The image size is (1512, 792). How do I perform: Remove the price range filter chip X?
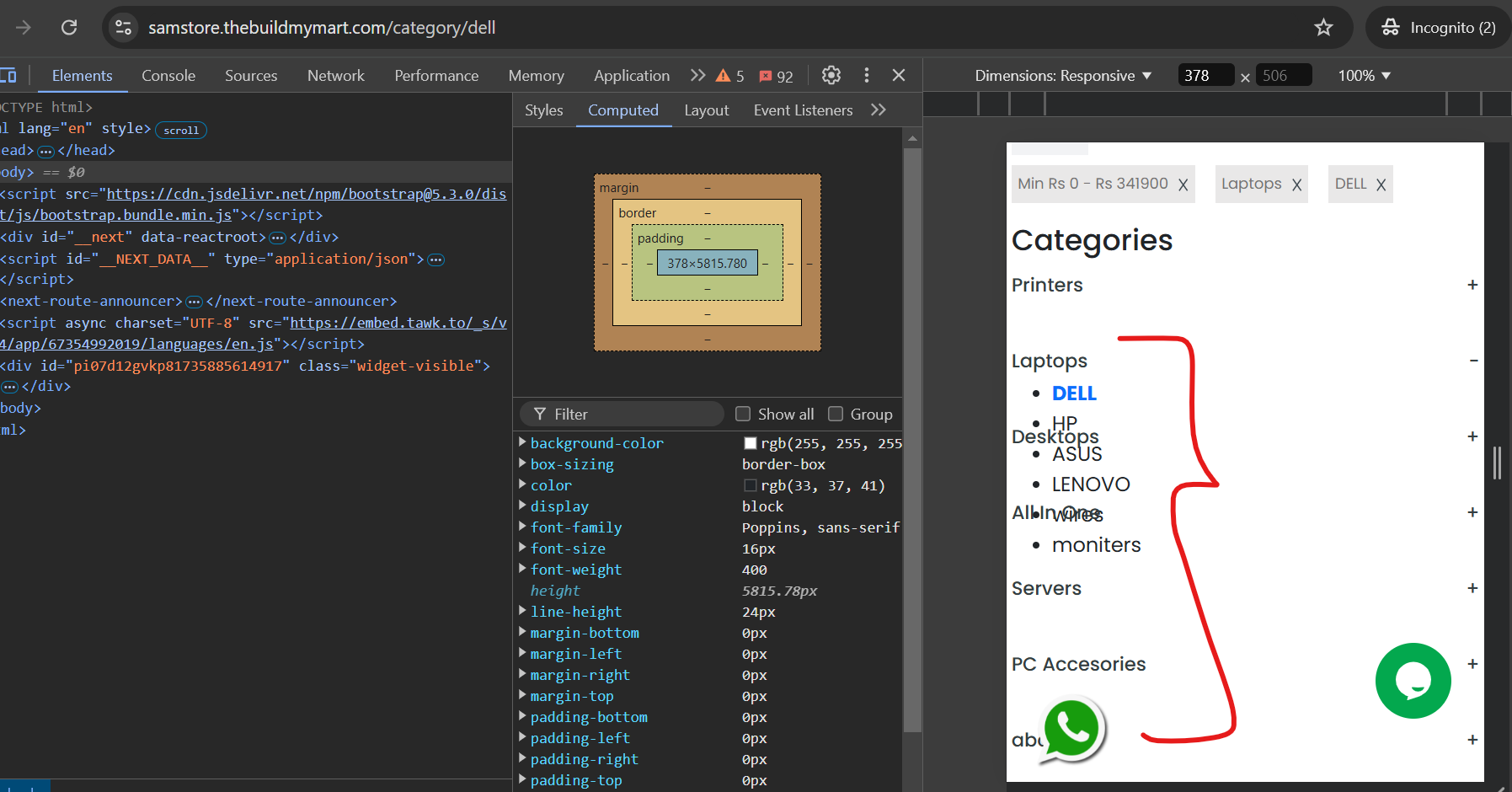tap(1183, 185)
